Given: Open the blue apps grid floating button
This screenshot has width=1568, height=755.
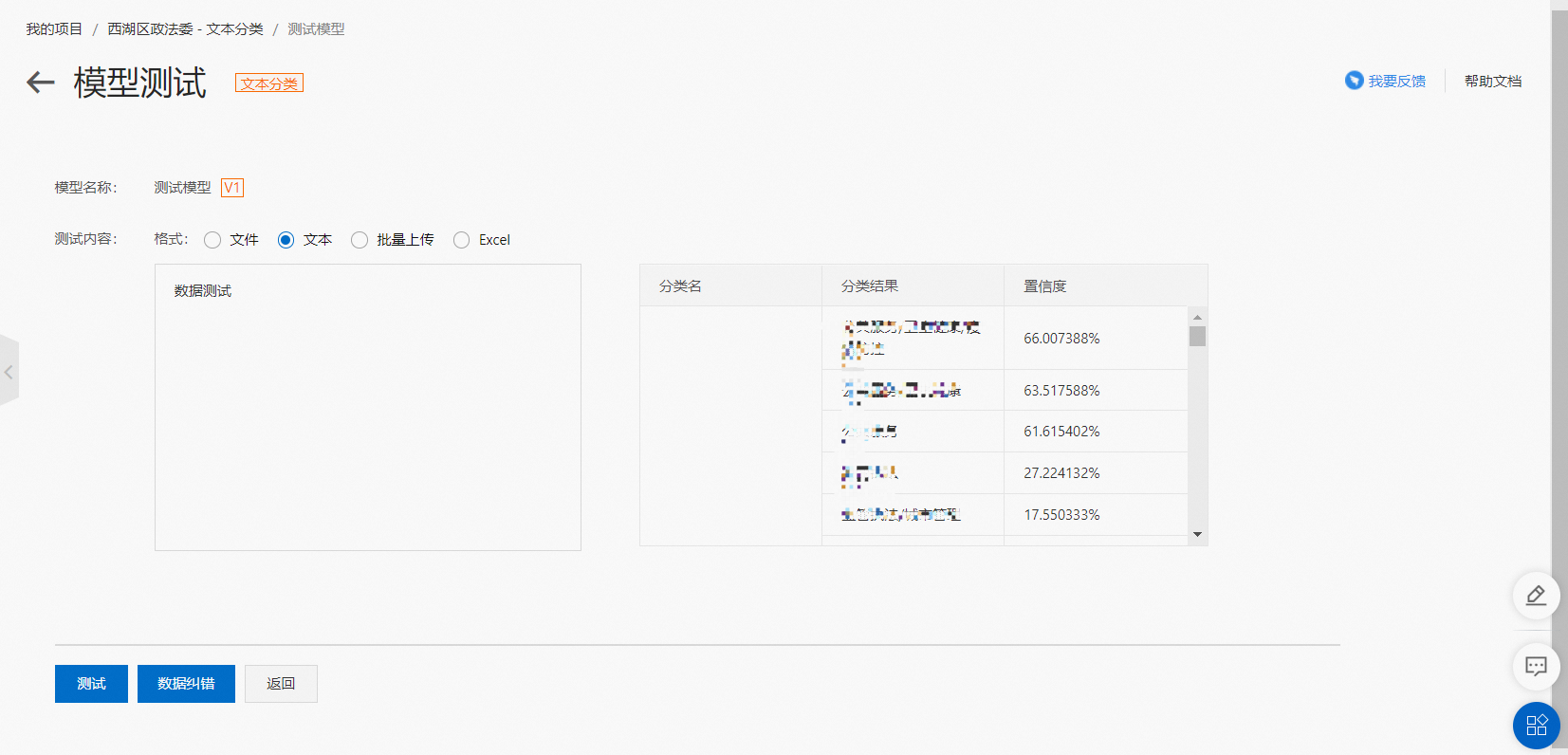Looking at the screenshot, I should (1536, 726).
